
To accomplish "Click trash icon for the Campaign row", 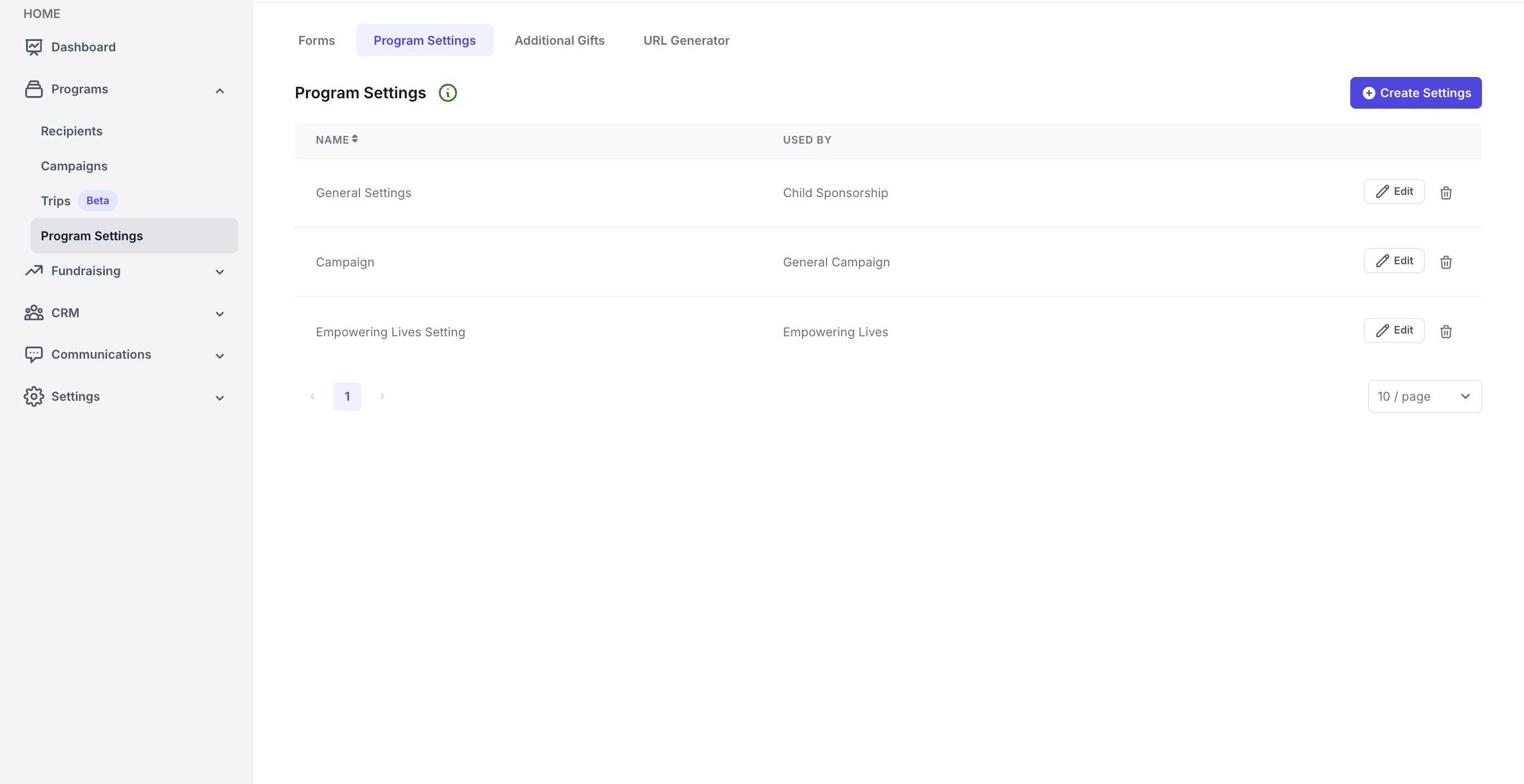I will point(1445,262).
